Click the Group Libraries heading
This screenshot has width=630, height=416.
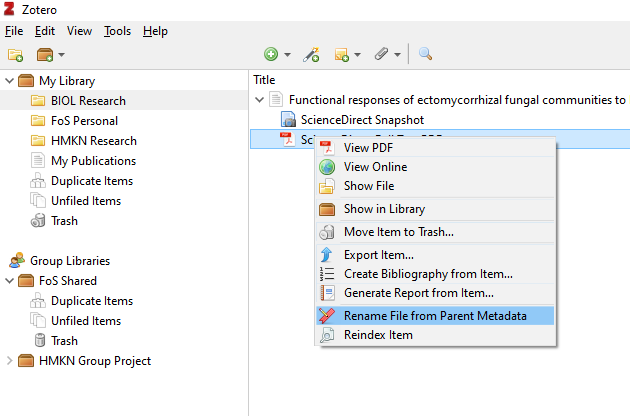pyautogui.click(x=70, y=261)
